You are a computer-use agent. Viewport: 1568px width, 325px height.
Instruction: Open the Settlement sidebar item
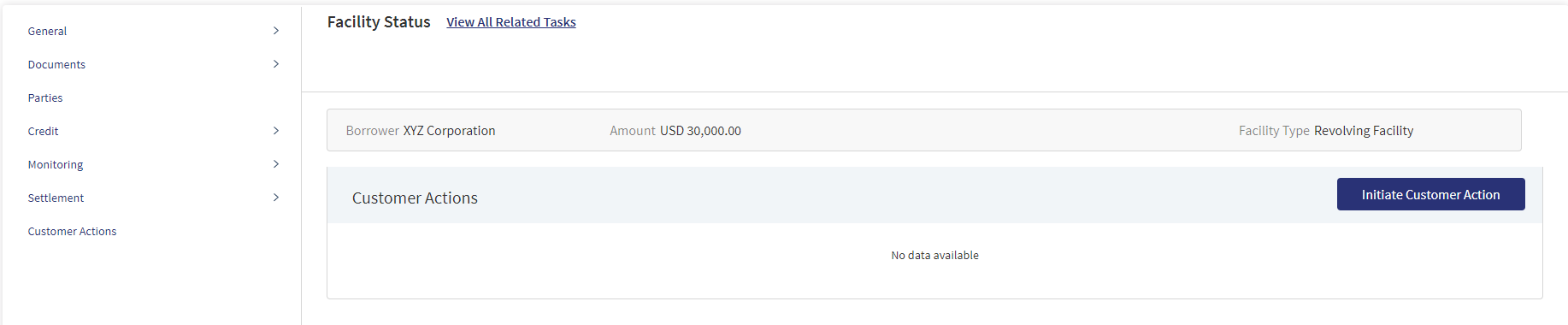(x=56, y=198)
